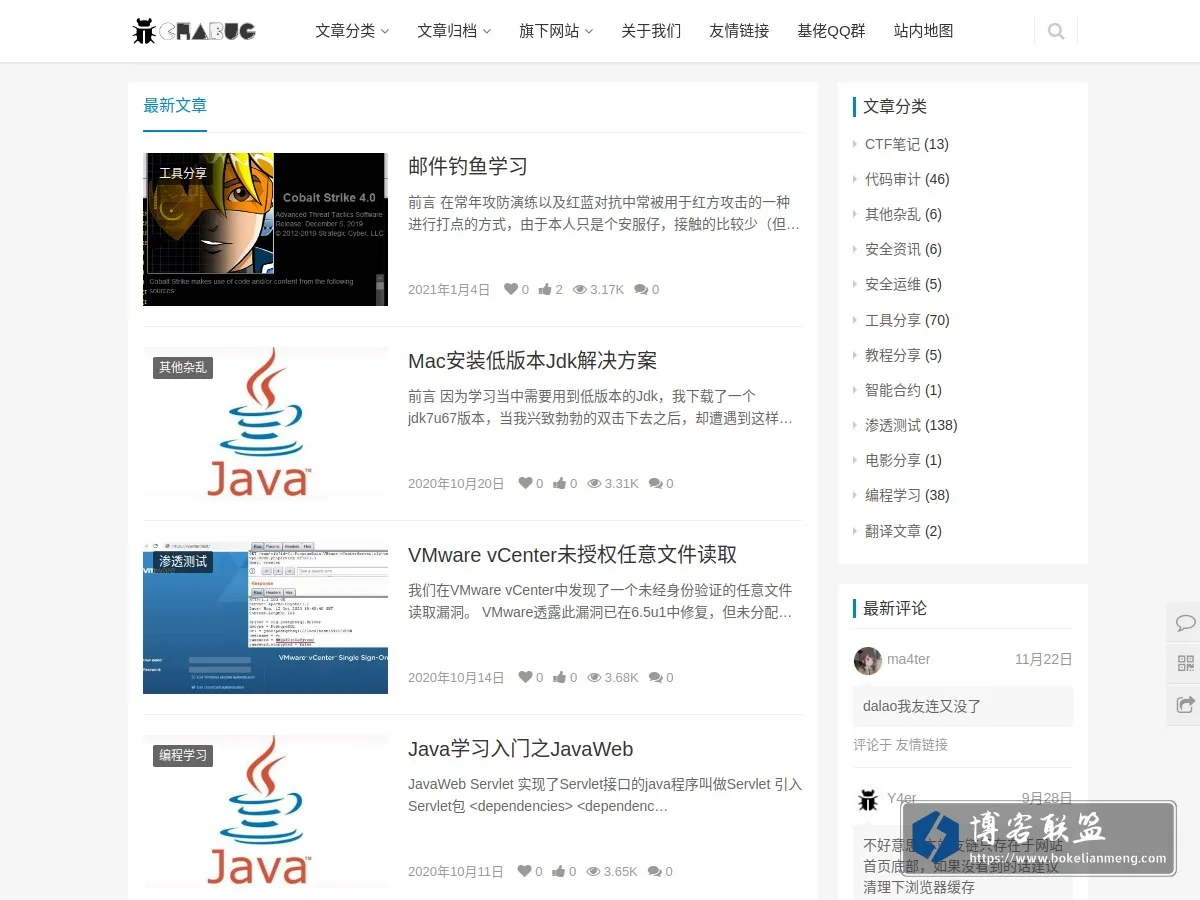Open Mac安装低版本Jdk解决方案 article title
This screenshot has height=900, width=1200.
[533, 361]
